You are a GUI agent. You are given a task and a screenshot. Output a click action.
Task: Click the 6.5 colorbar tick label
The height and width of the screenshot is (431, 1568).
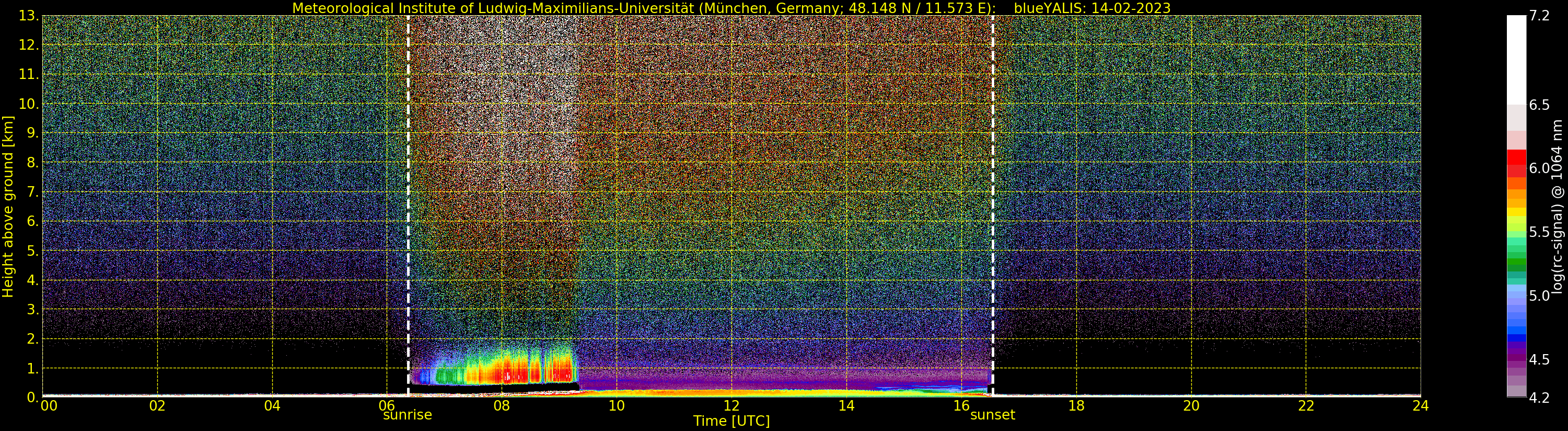pyautogui.click(x=1539, y=105)
